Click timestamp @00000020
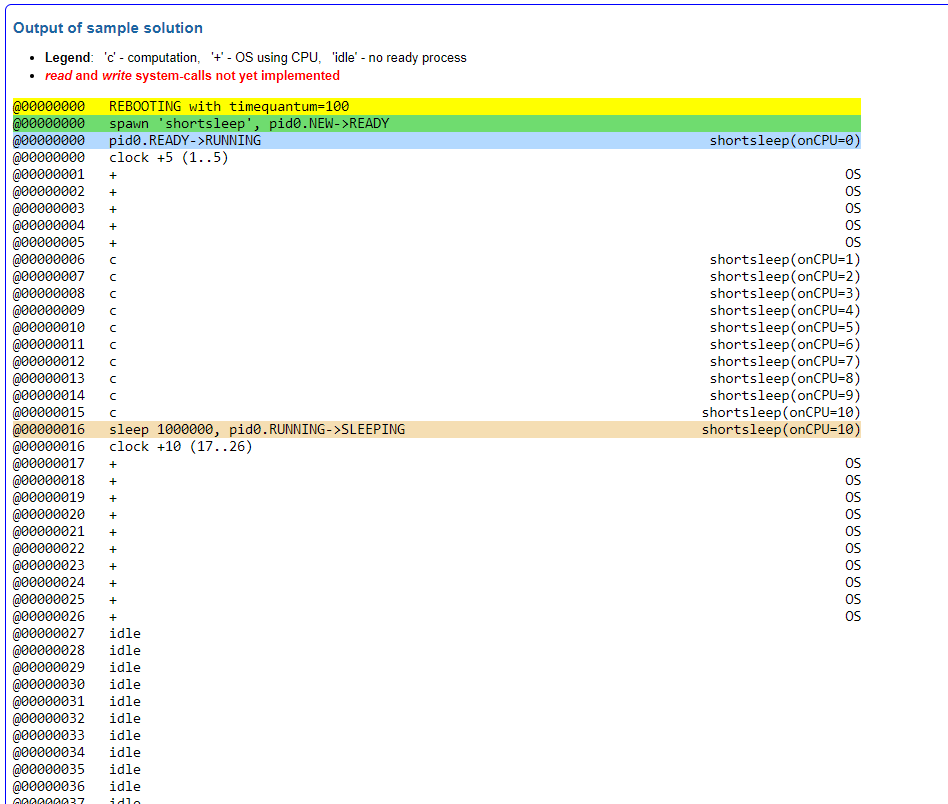The image size is (948, 804). point(49,514)
